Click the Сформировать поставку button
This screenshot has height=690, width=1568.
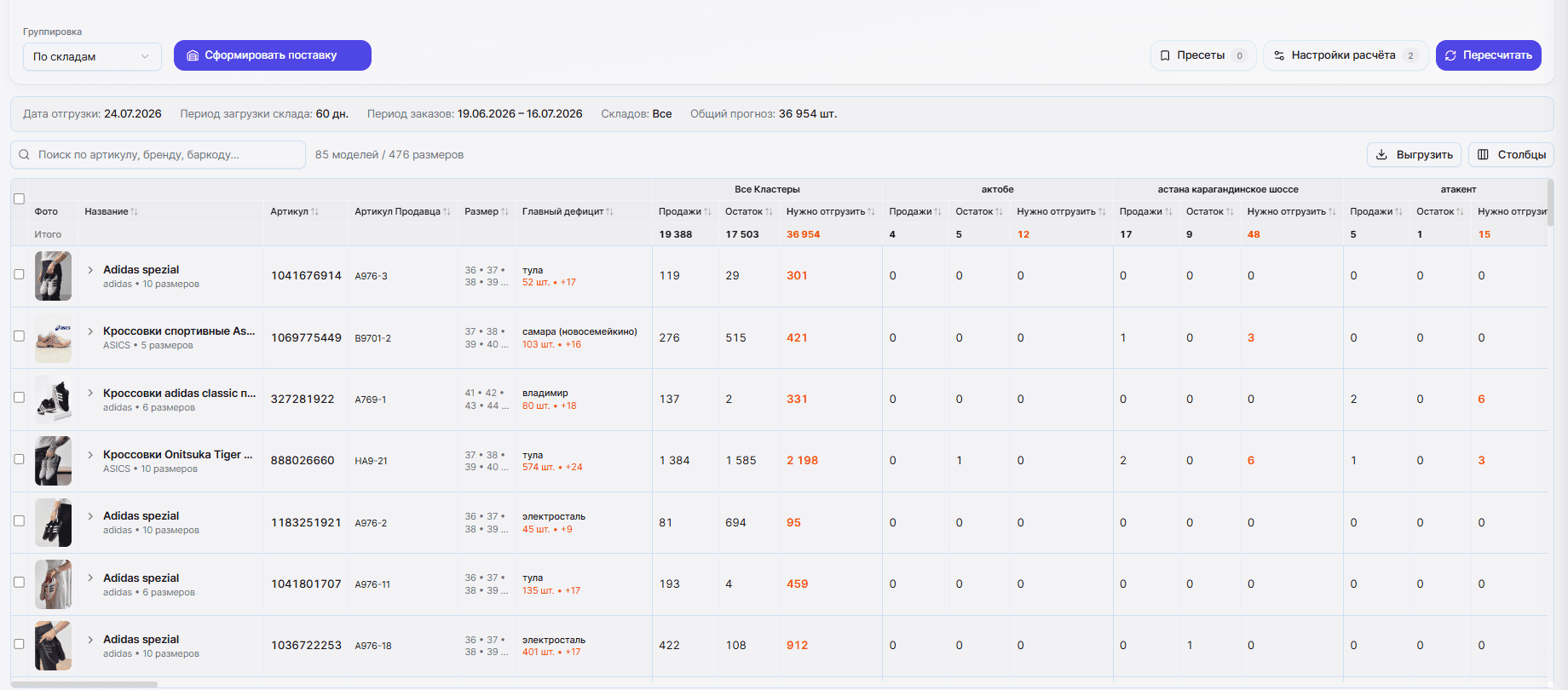click(x=273, y=55)
